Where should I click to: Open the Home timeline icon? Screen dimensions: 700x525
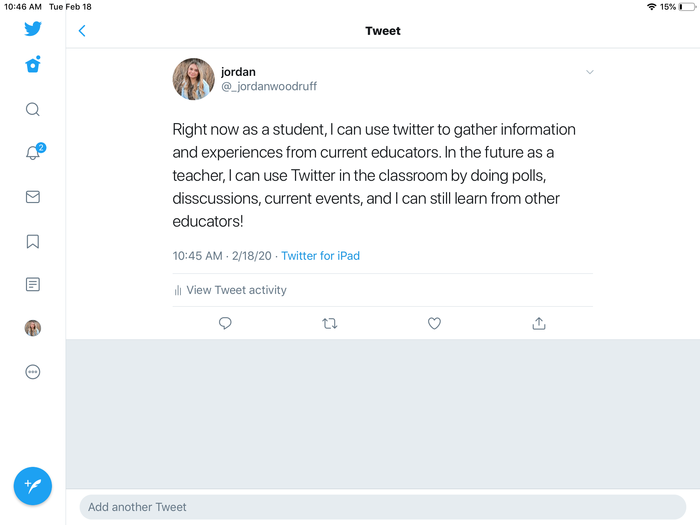pos(33,65)
